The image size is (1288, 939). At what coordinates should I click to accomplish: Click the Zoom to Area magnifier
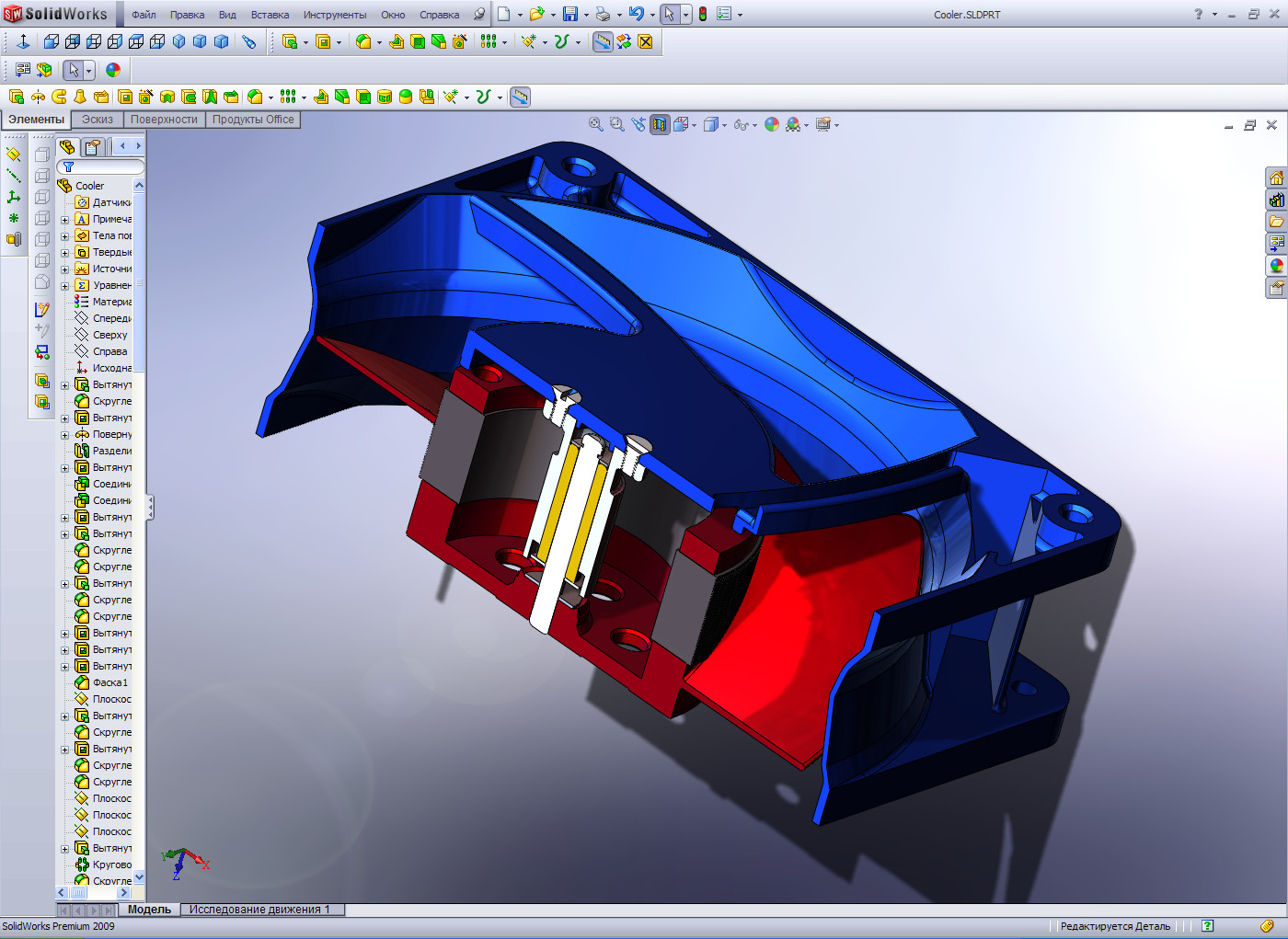pos(616,124)
